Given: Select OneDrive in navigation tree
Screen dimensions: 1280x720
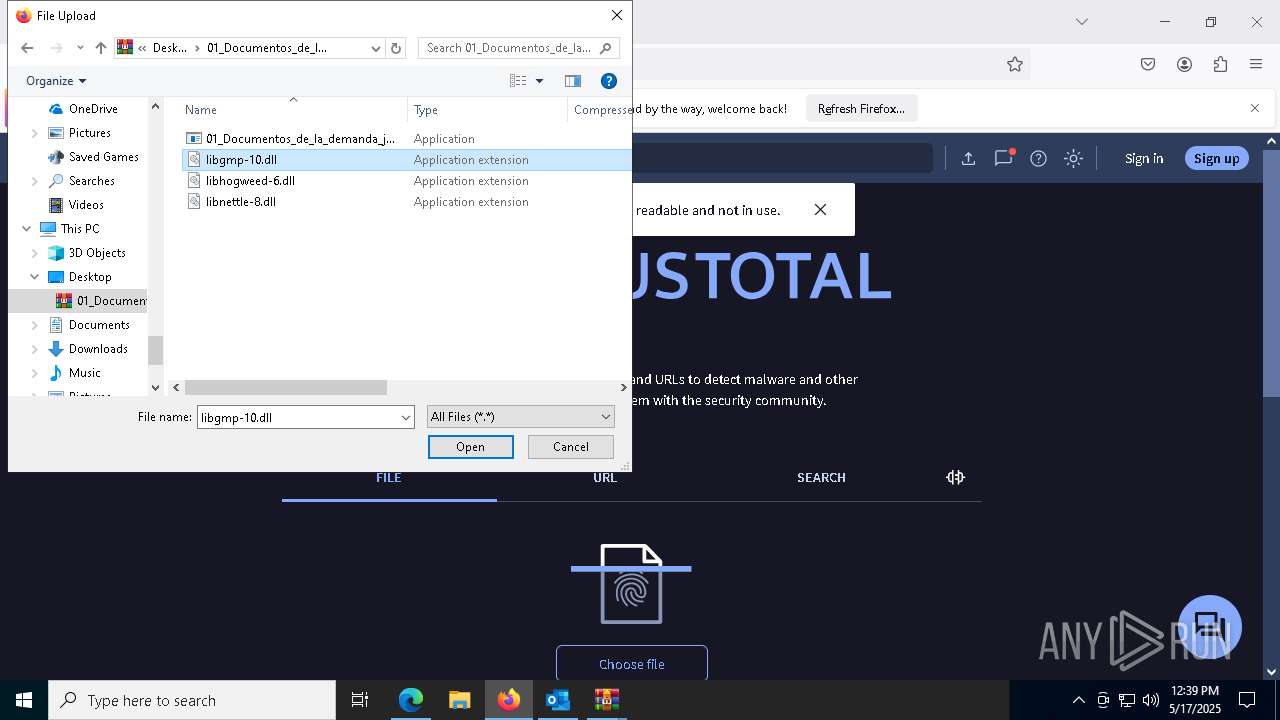Looking at the screenshot, I should pos(93,109).
